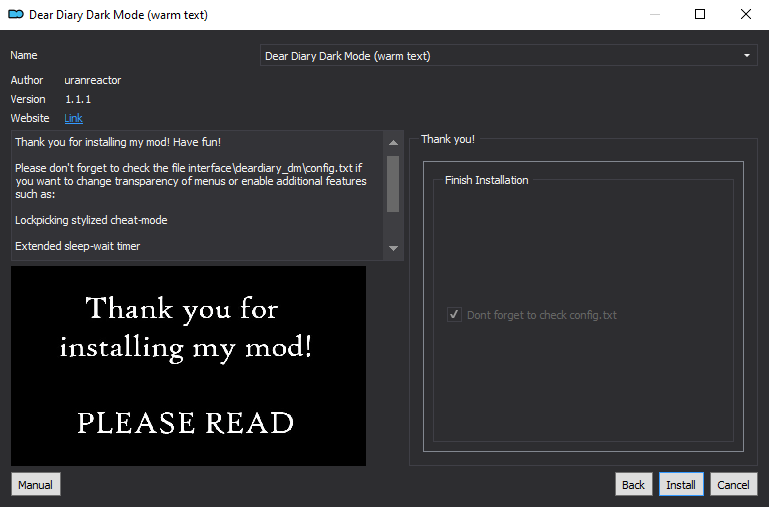This screenshot has height=507, width=769.
Task: Click description scrollbar up arrow
Action: tap(393, 143)
